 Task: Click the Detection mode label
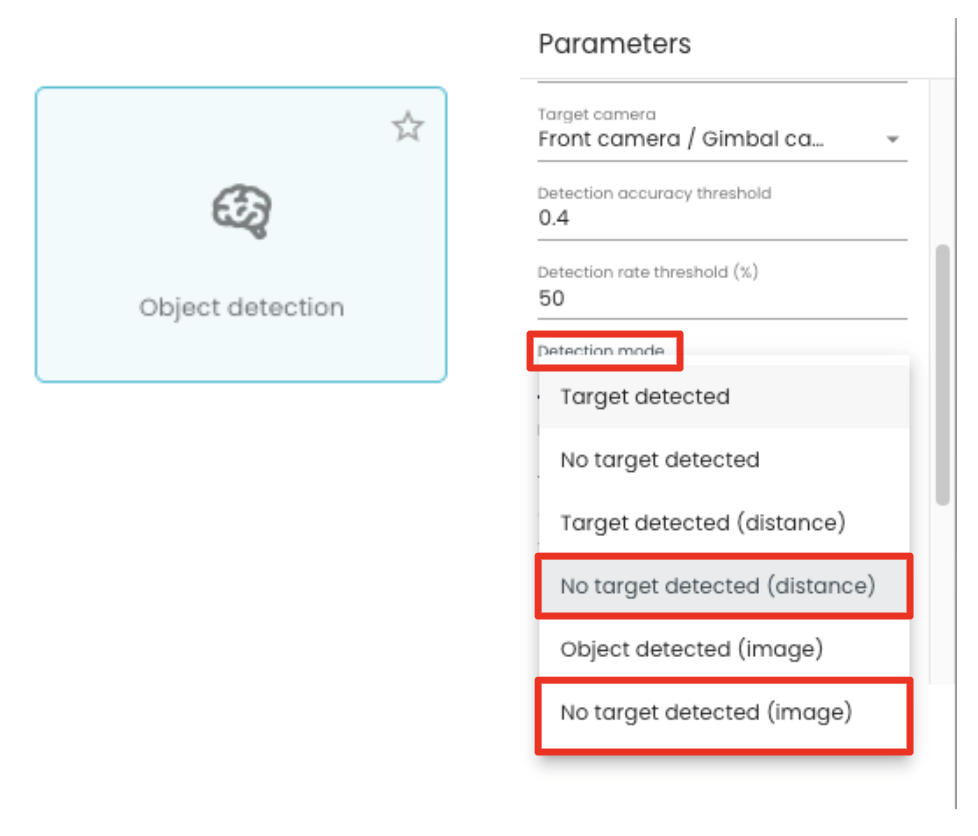pos(601,350)
